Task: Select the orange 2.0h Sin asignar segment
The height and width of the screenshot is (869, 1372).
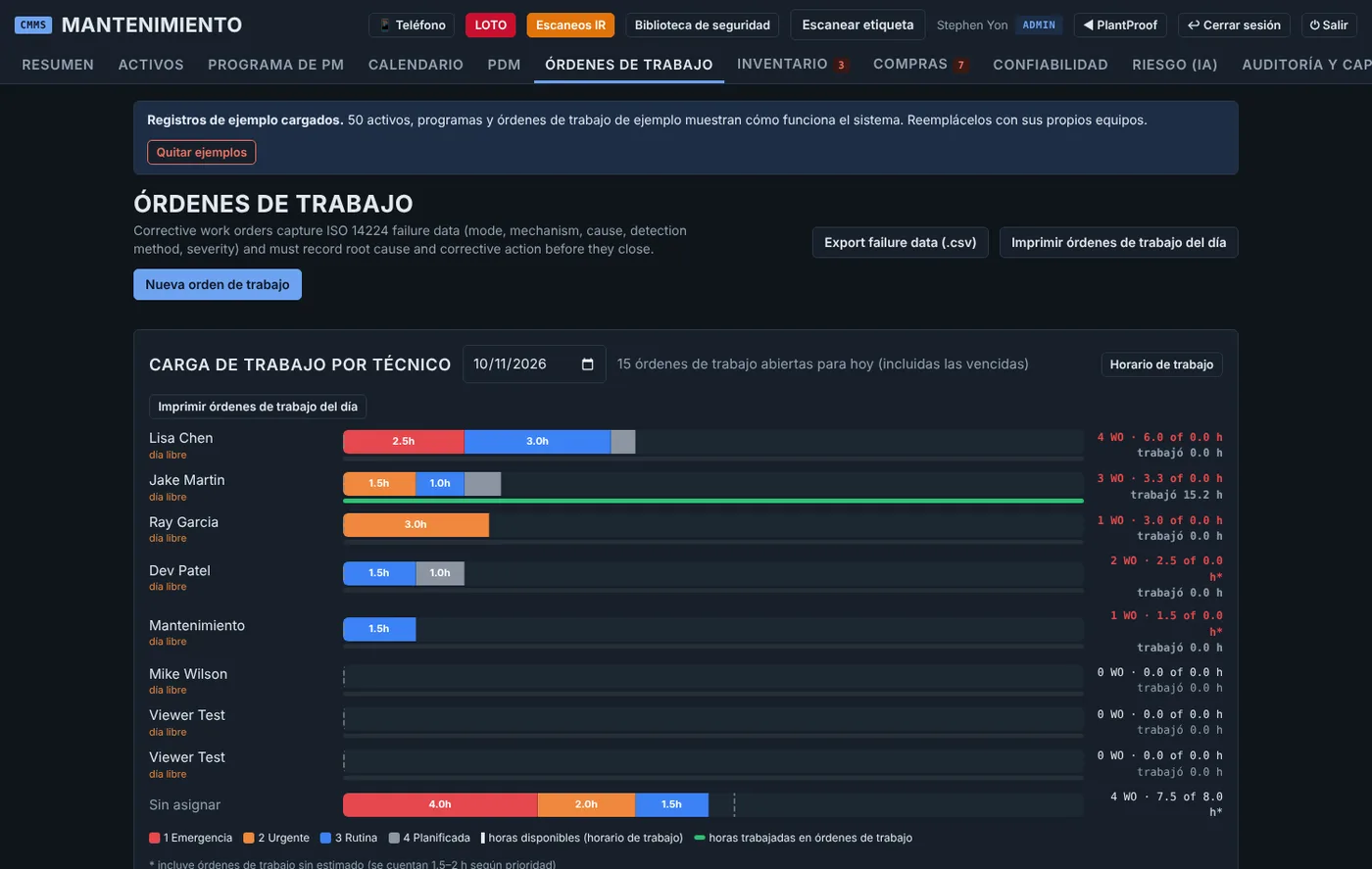Action: (586, 805)
